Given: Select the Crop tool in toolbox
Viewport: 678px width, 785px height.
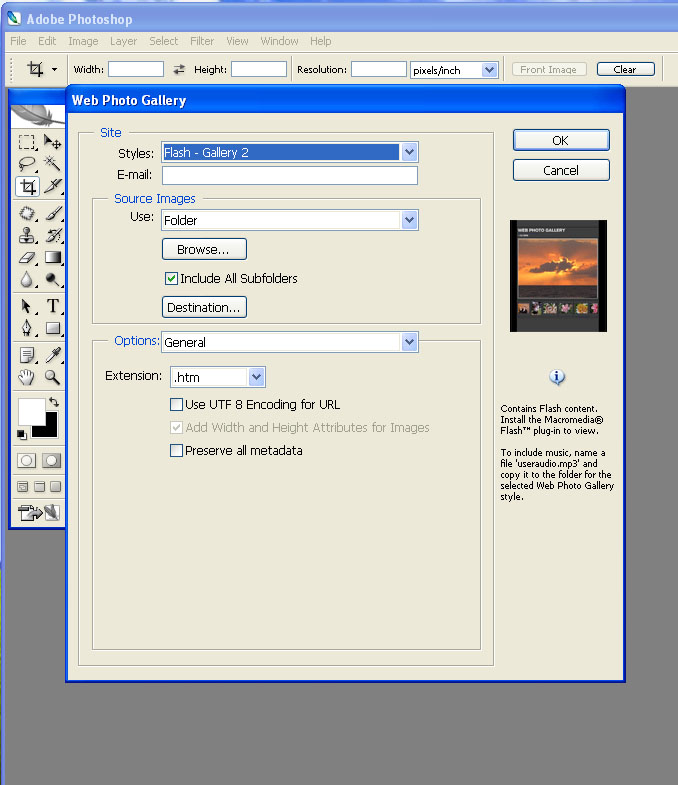Looking at the screenshot, I should pos(27,186).
